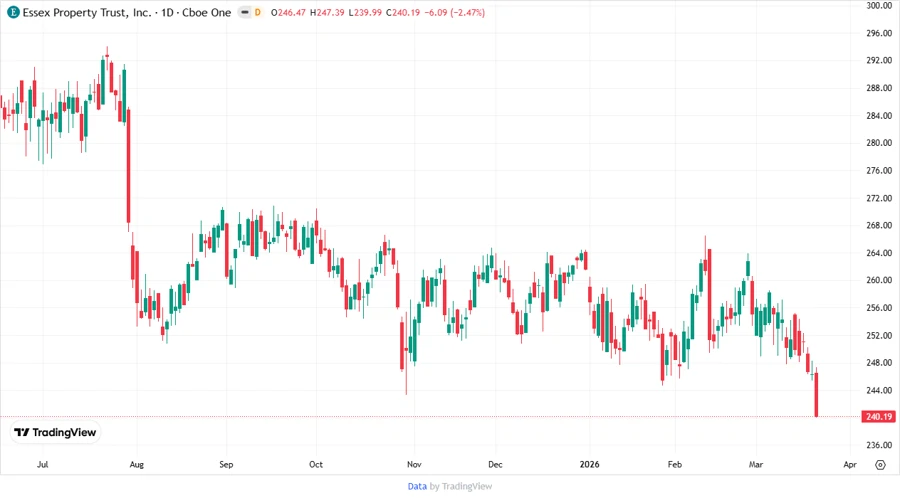
Task: Open chart settings gear icon
Action: tap(880, 465)
